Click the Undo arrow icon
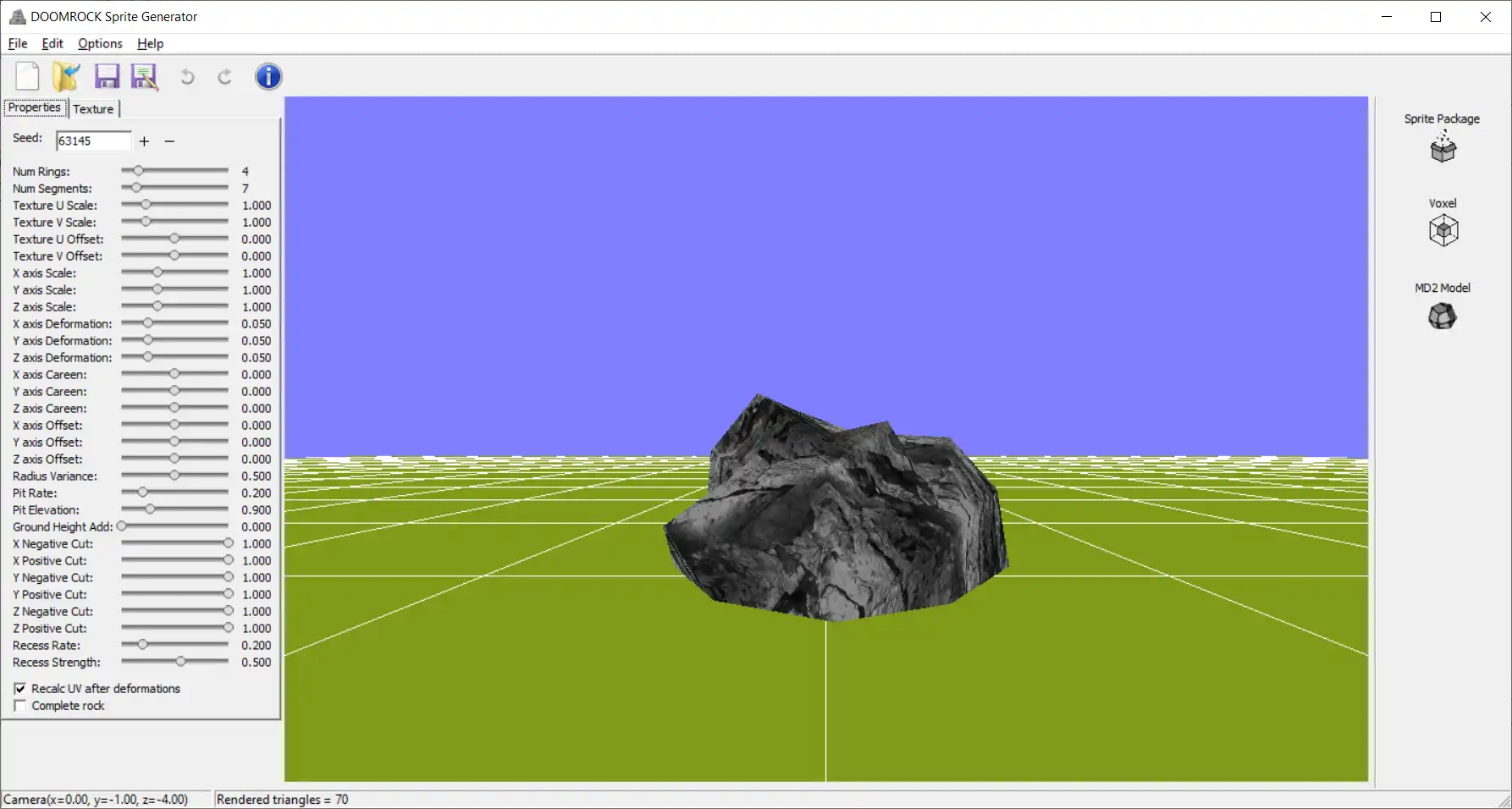The height and width of the screenshot is (809, 1512). coord(187,77)
